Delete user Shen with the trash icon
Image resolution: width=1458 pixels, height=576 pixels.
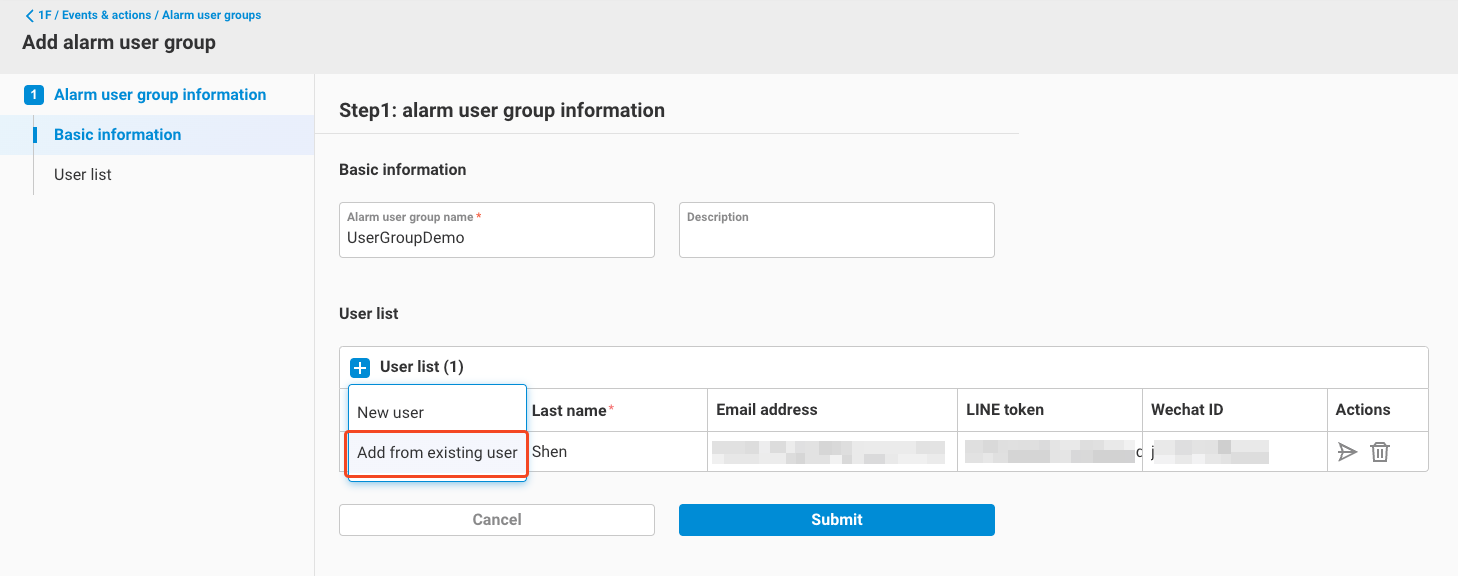point(1380,452)
